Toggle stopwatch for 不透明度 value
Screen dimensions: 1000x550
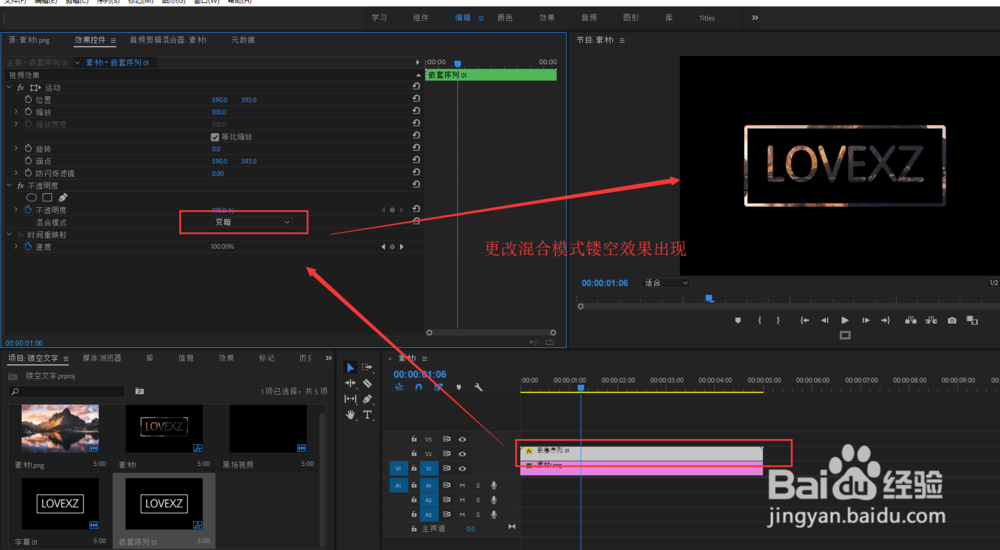click(28, 210)
